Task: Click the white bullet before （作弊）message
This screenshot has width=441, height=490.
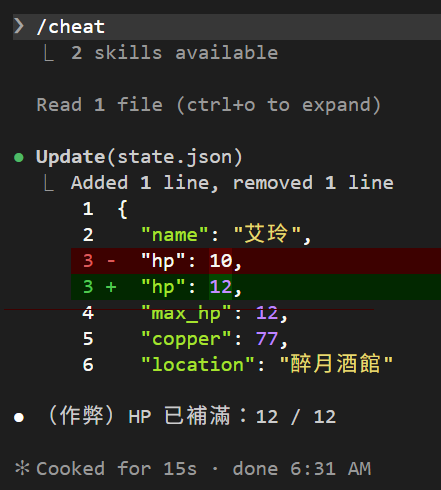Action: 19,417
